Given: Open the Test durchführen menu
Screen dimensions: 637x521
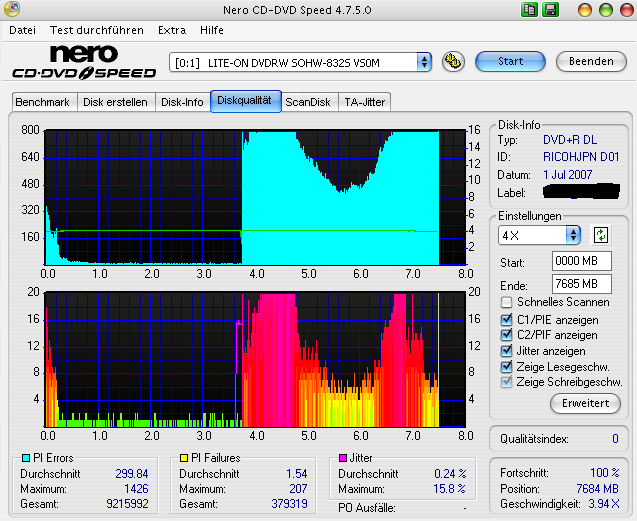Looking at the screenshot, I should click(x=96, y=31).
